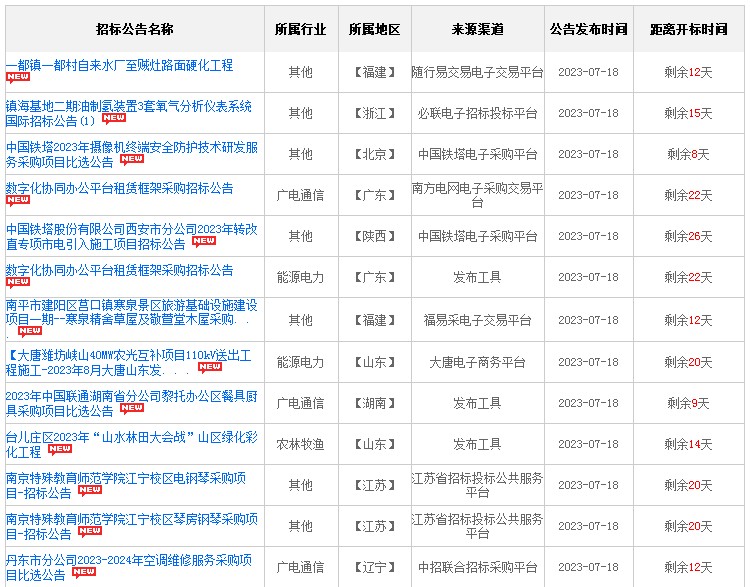The image size is (750, 587).
Task: Open 南京特殊教育师范学院 琴房钢琴采购 tender
Action: click(131, 519)
